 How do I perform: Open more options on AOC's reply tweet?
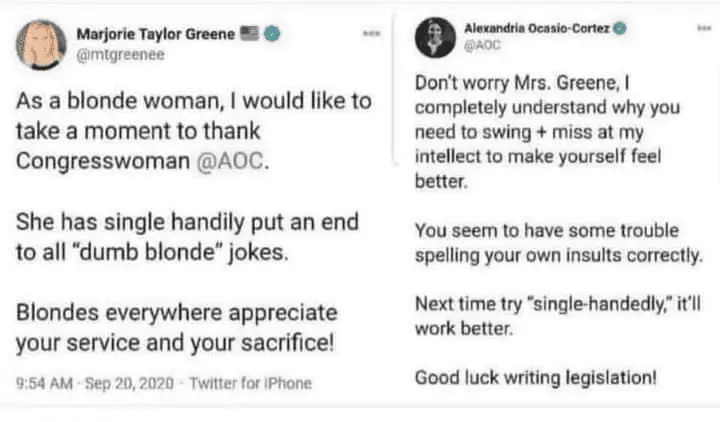click(x=702, y=29)
